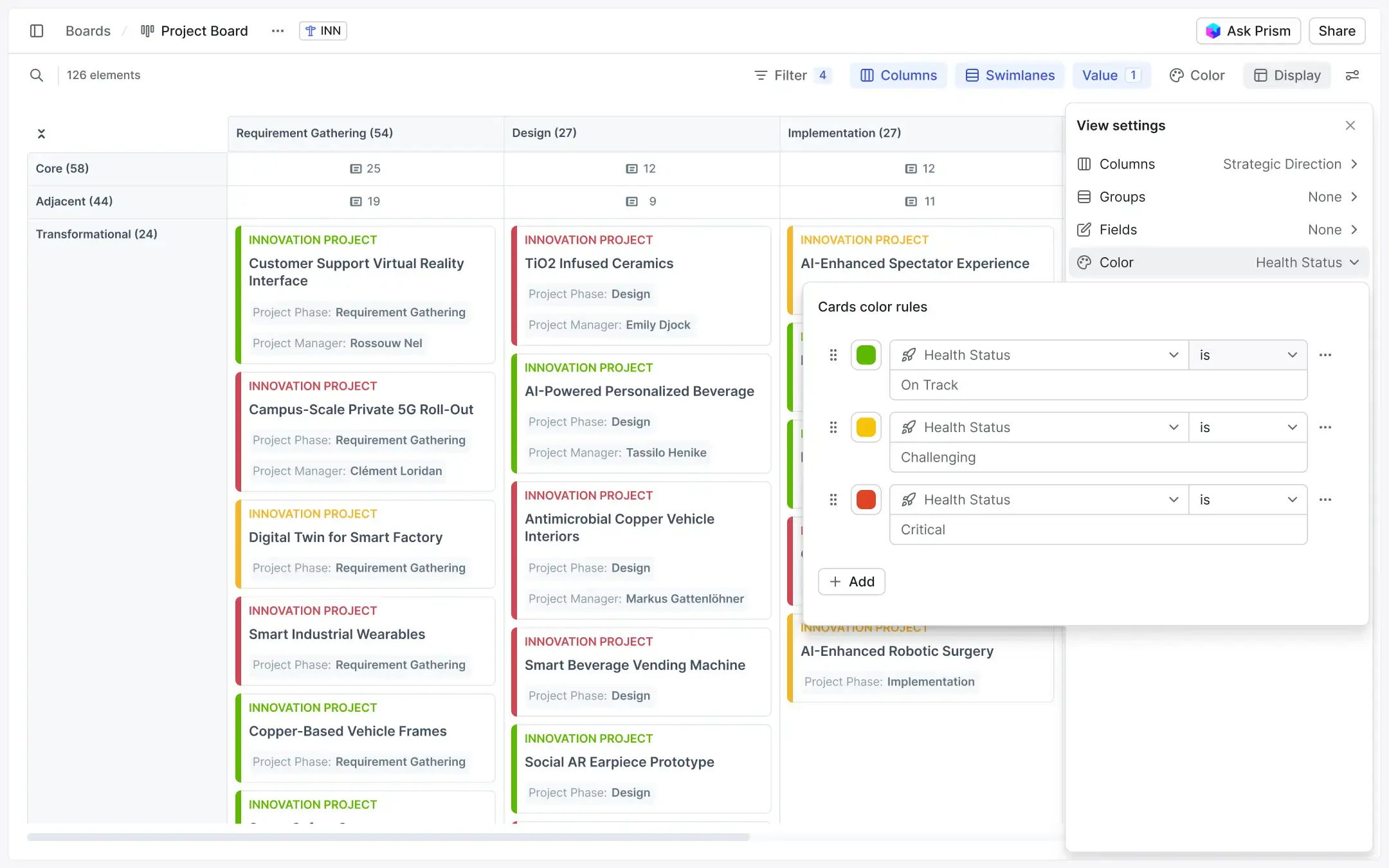Screen dimensions: 1389x868
Task: Click the green color swatch
Action: click(x=866, y=355)
